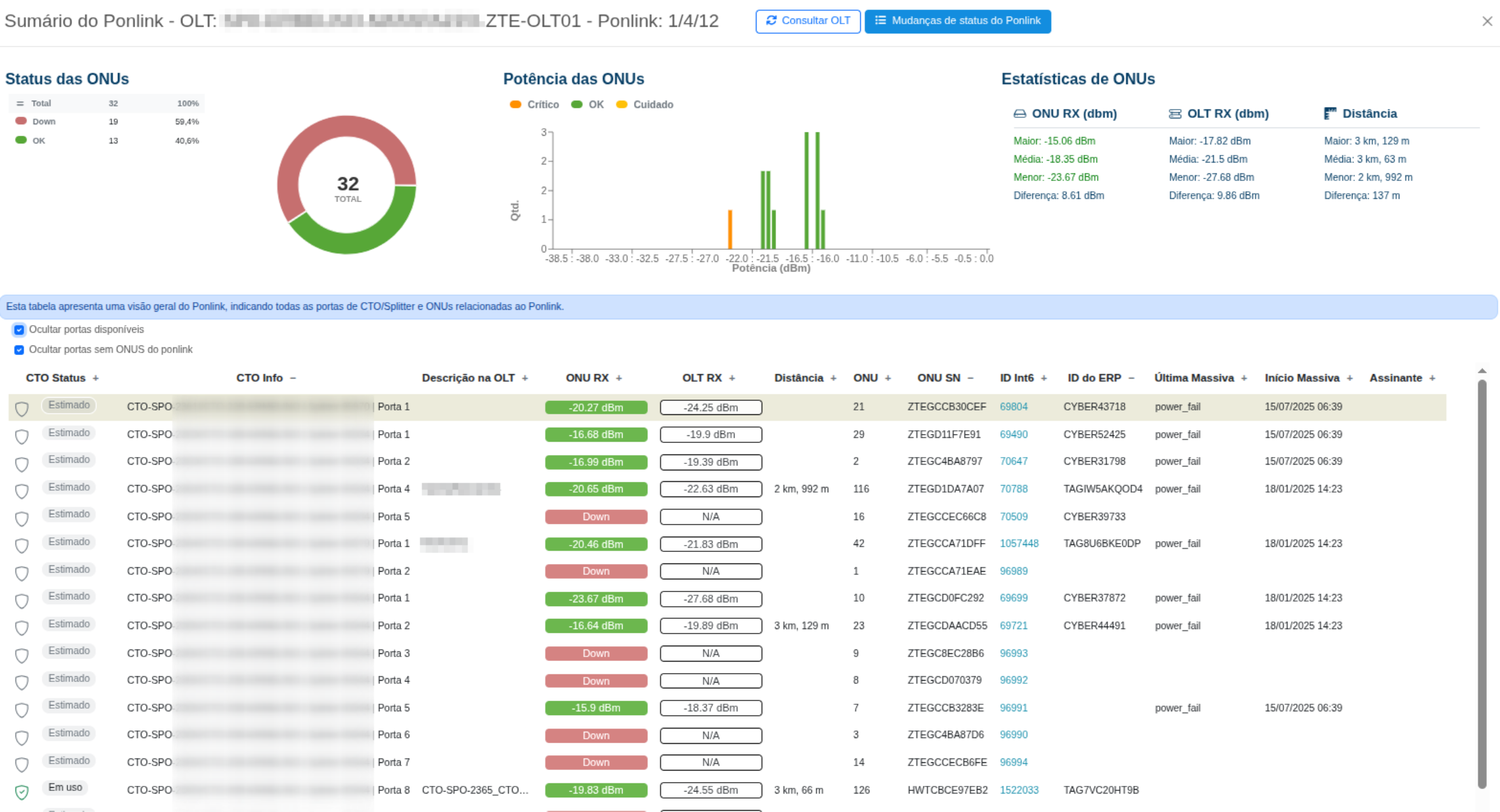This screenshot has height=812, width=1500.
Task: Close the Ponlink summary with the X icon
Action: (1487, 22)
